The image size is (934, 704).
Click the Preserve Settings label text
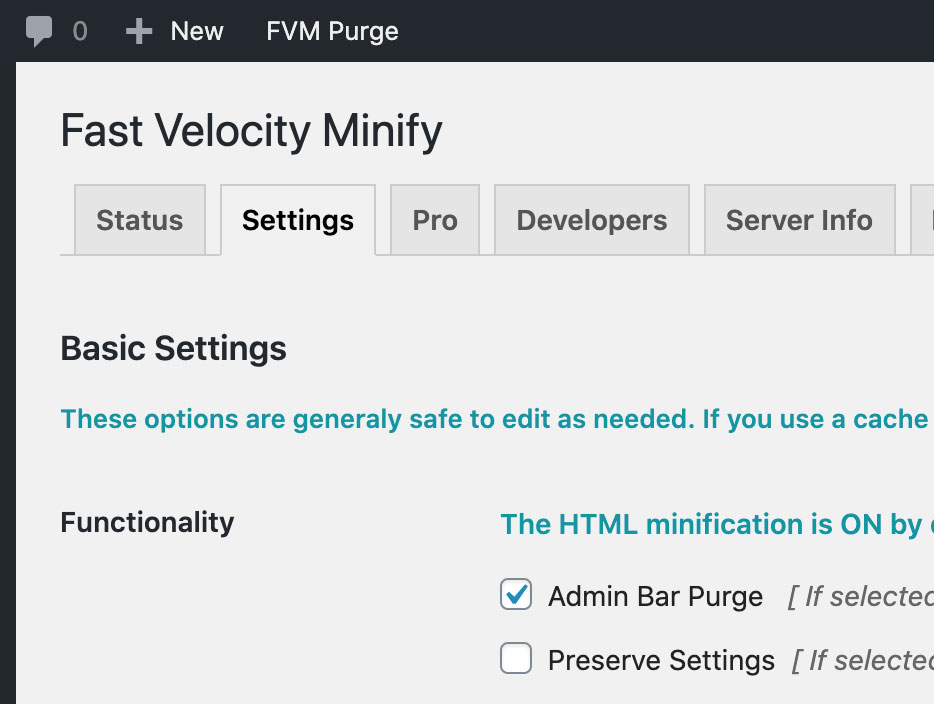pyautogui.click(x=661, y=660)
